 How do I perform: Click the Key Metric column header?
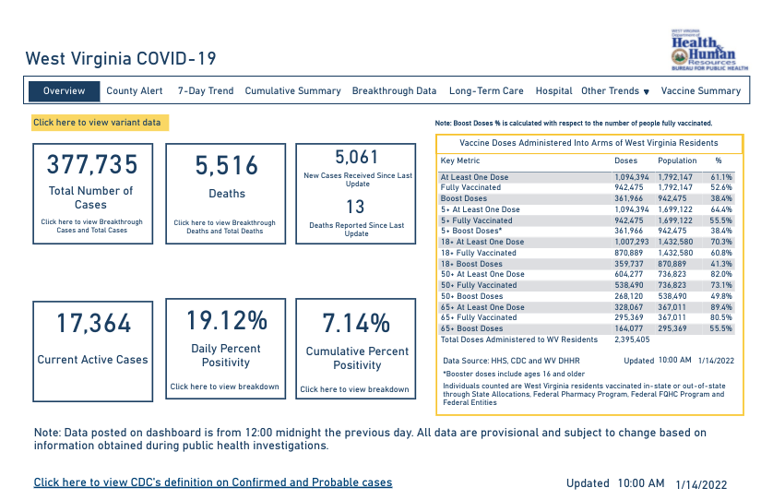point(460,160)
